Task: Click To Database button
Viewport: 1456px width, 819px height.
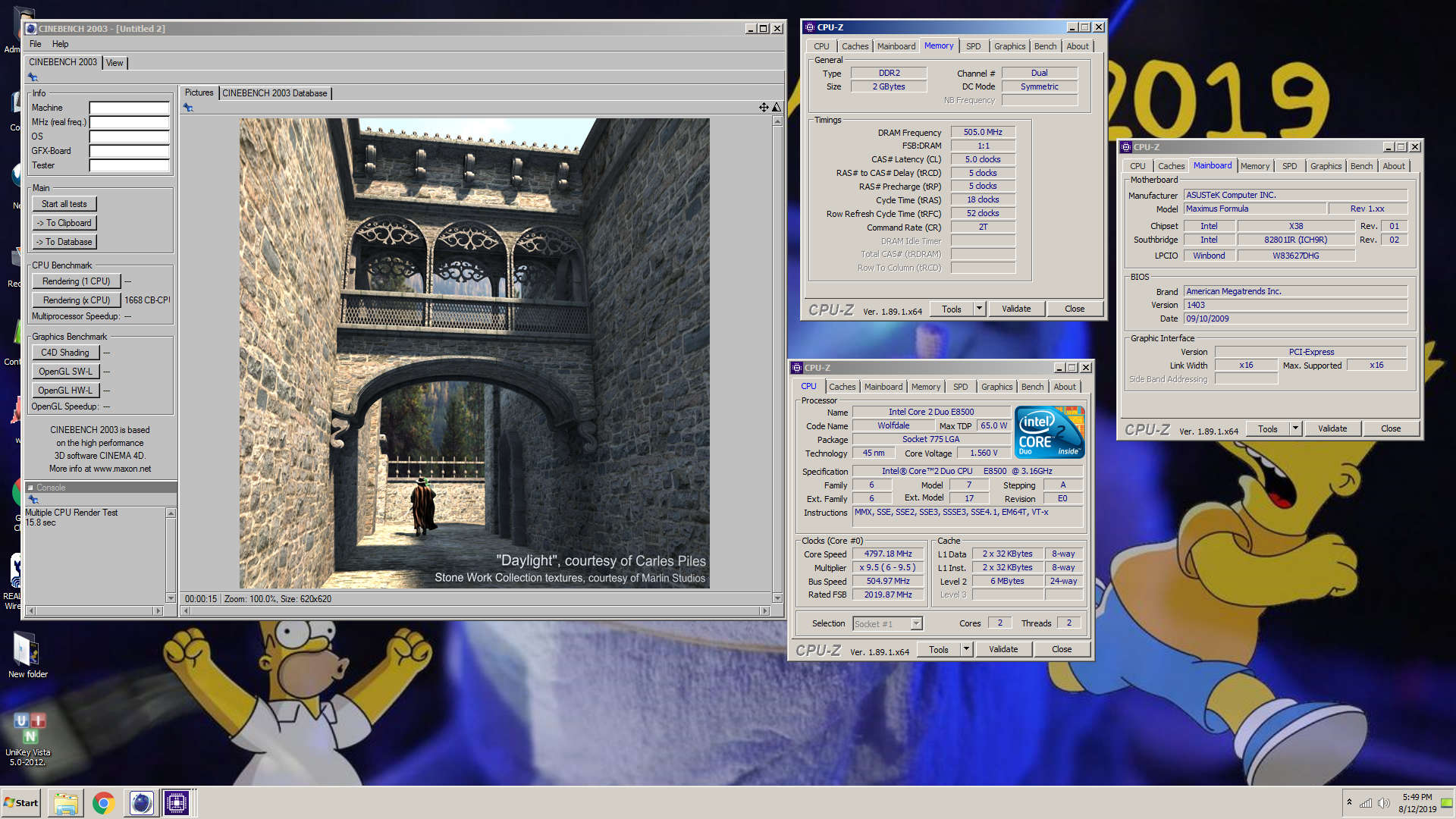Action: tap(64, 242)
